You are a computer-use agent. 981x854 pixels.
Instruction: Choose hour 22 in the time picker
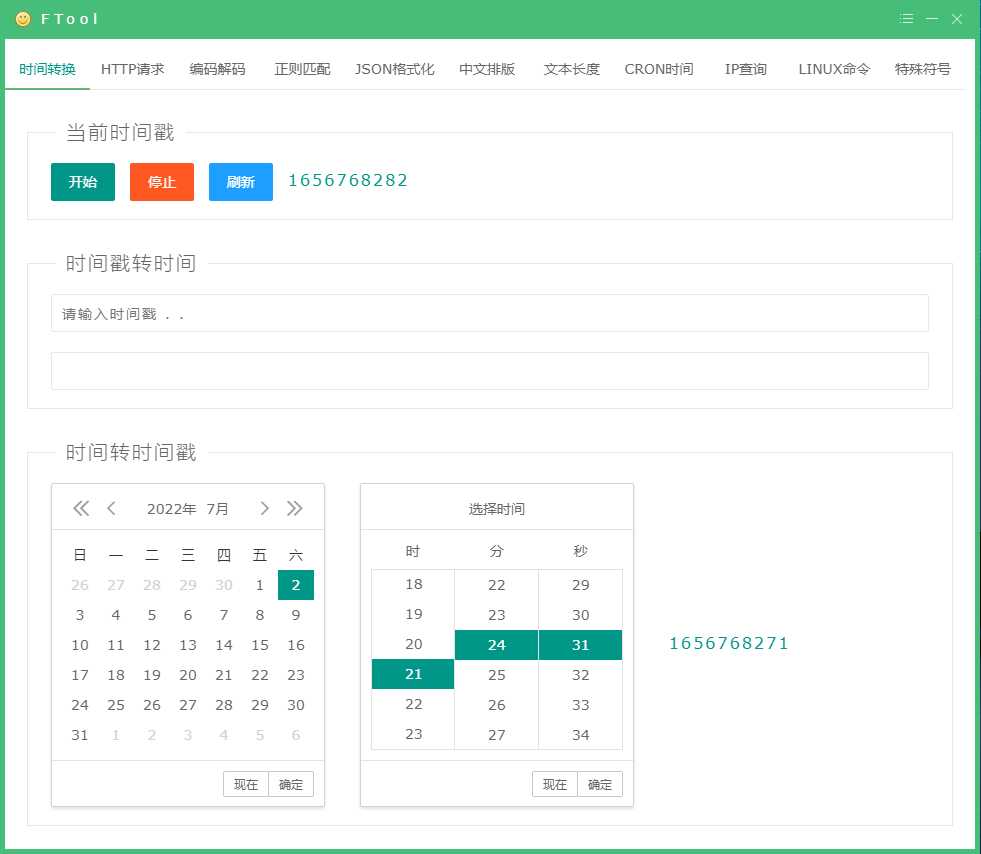click(413, 704)
